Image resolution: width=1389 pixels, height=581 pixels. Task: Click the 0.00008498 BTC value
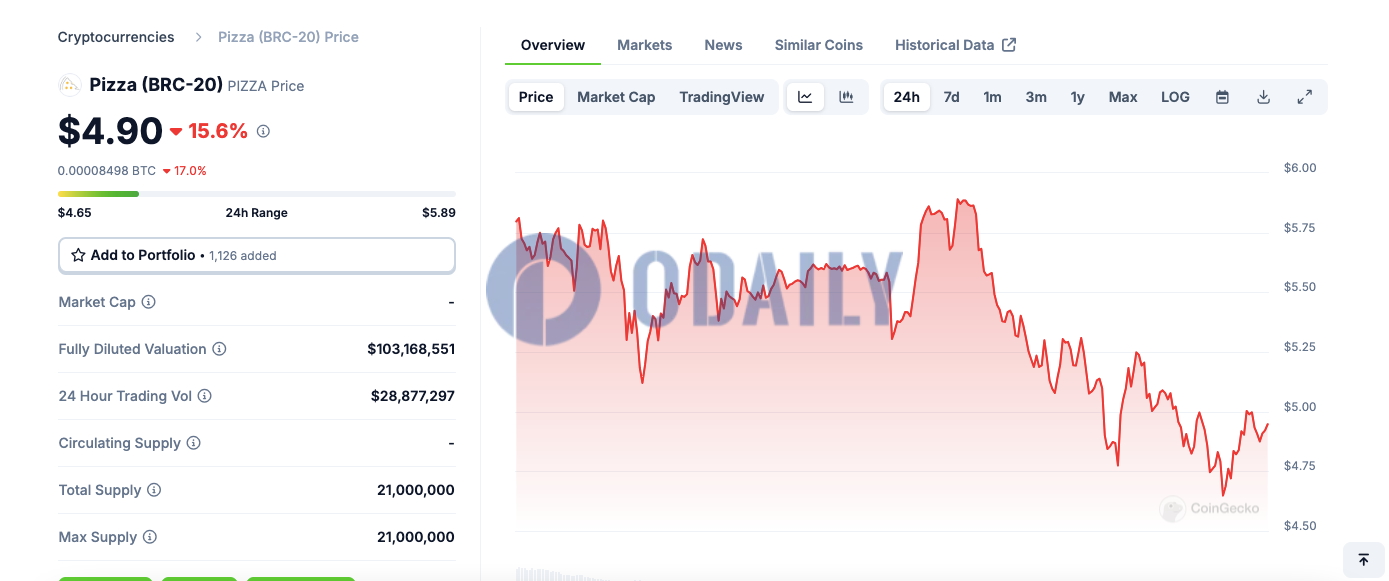107,171
